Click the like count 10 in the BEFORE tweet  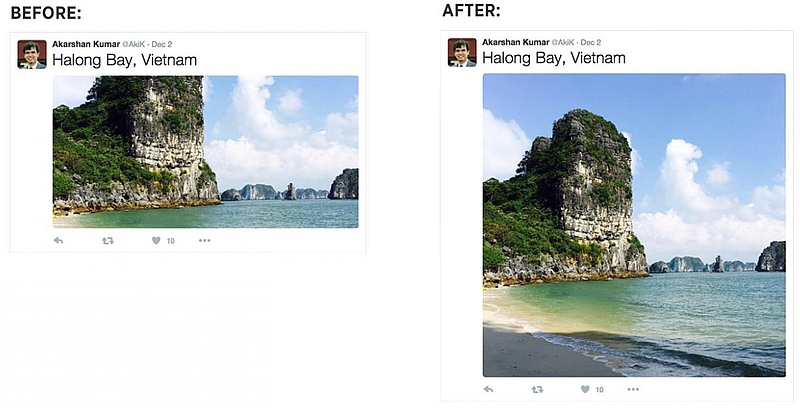[x=170, y=241]
